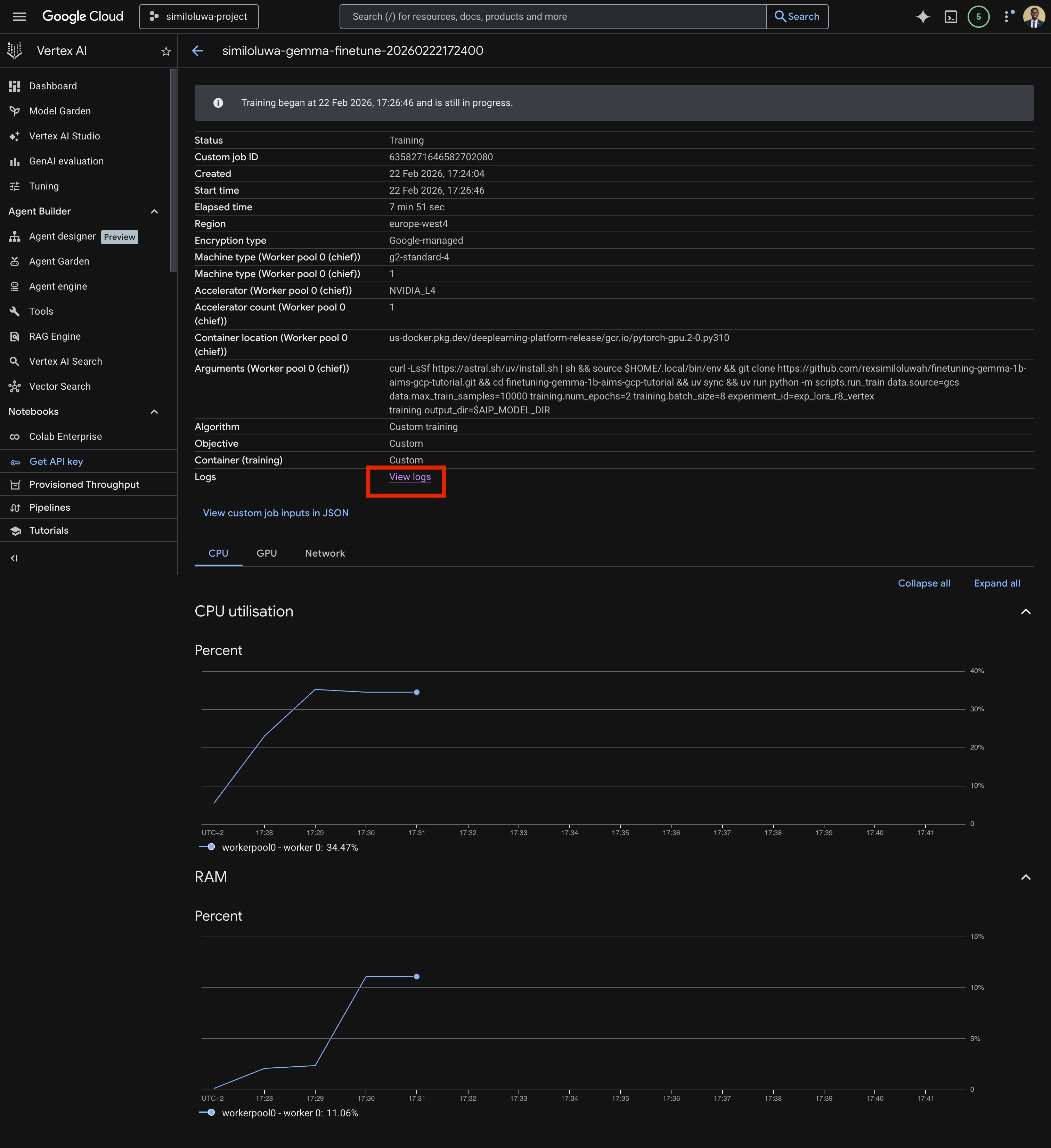
Task: Open the Pipelines page
Action: pyautogui.click(x=50, y=507)
